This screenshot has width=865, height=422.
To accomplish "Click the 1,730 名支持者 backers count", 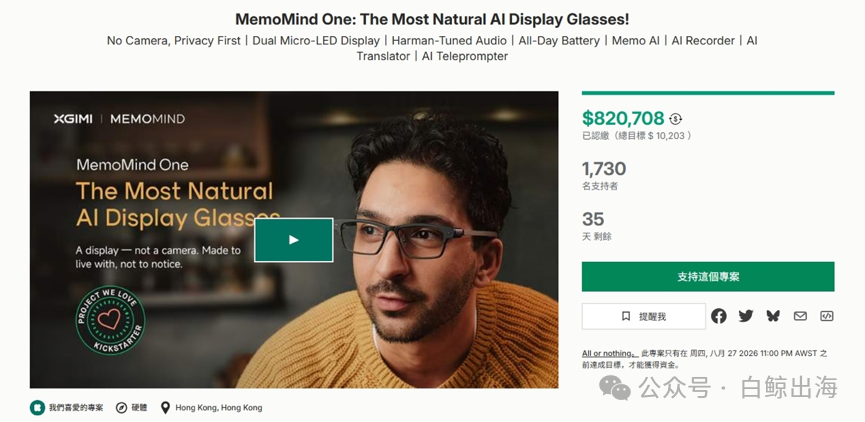I will (604, 176).
